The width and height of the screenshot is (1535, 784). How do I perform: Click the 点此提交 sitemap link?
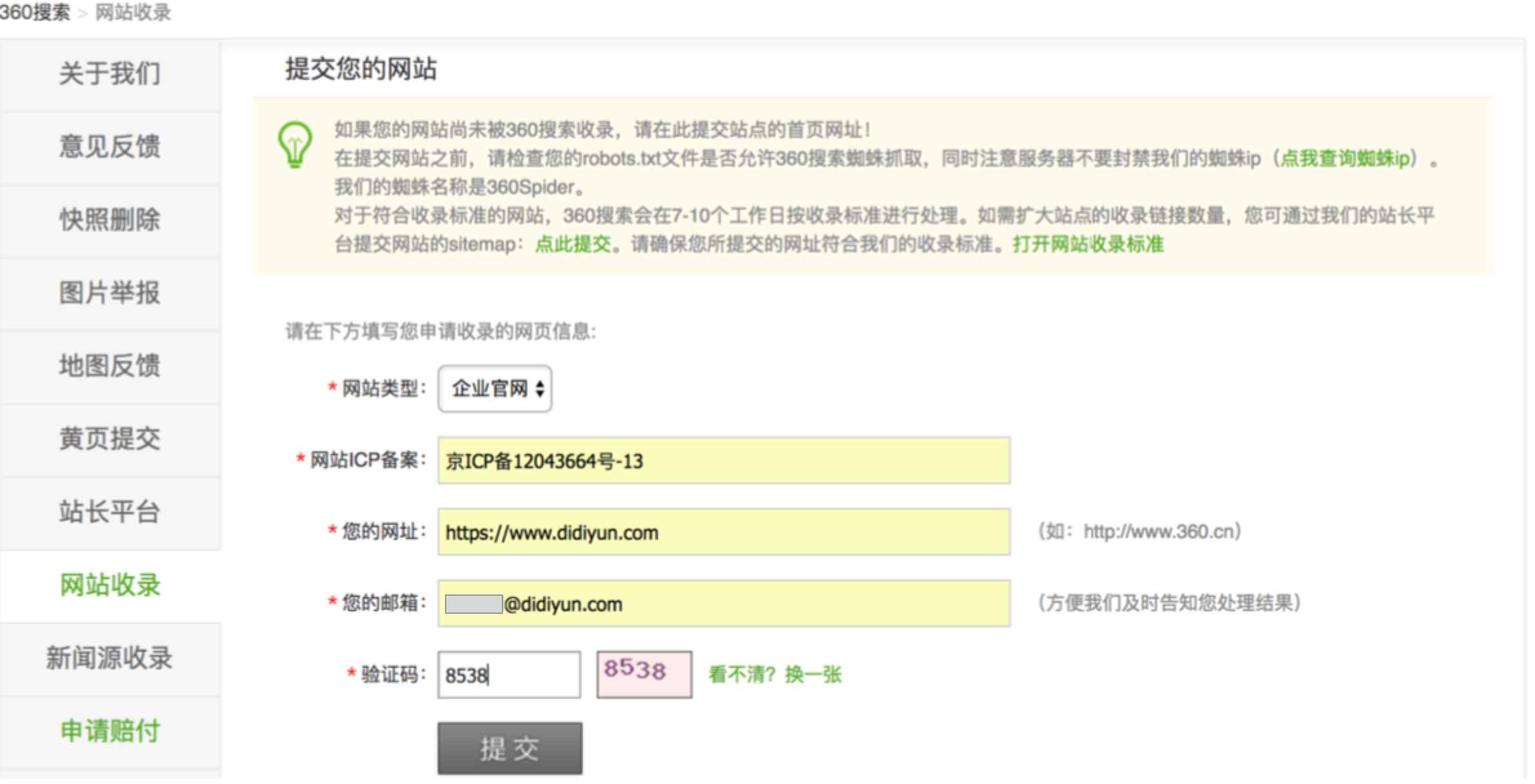point(573,245)
